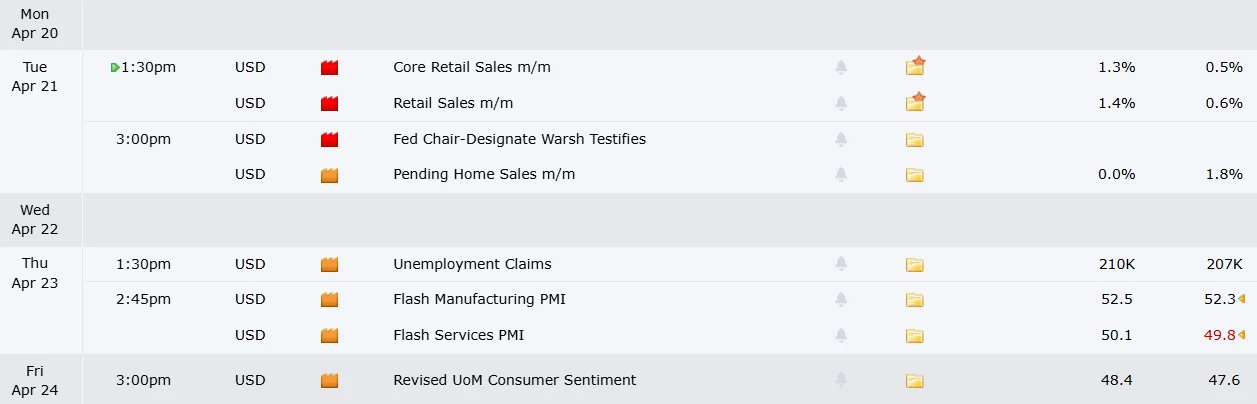Viewport: 1257px width, 404px height.
Task: Click the green arrow next to 1:30pm Tuesday
Action: 116,68
